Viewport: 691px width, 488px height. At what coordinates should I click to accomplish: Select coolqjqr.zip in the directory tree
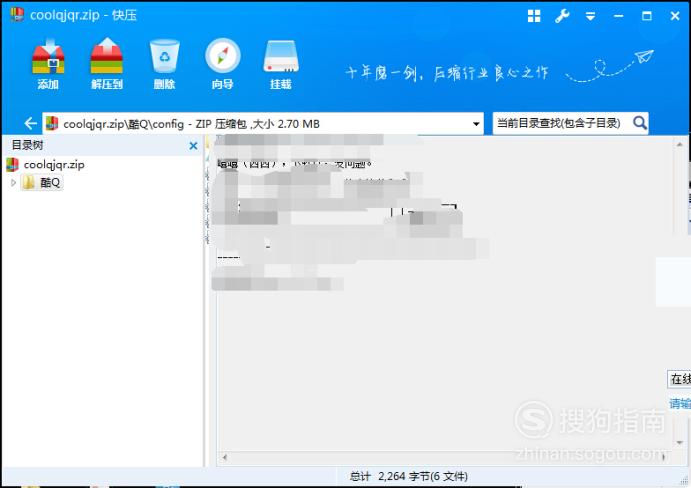(x=54, y=164)
